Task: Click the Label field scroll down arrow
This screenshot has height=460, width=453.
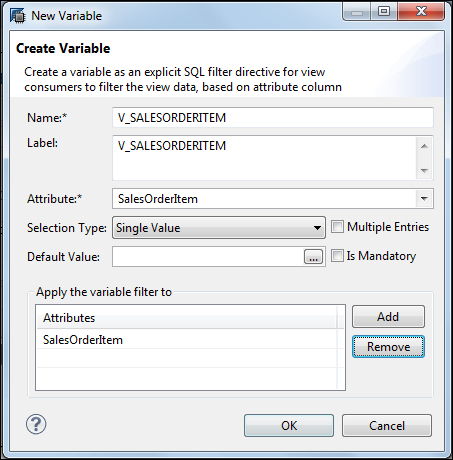Action: [424, 170]
